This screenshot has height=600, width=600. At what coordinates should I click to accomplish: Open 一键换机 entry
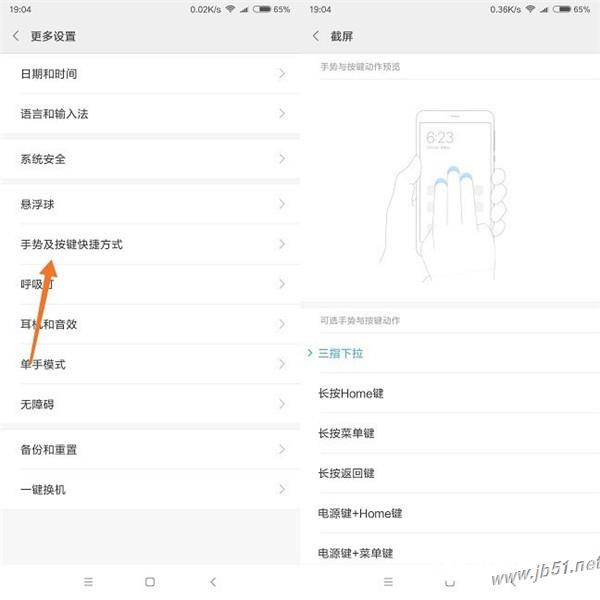pyautogui.click(x=150, y=489)
